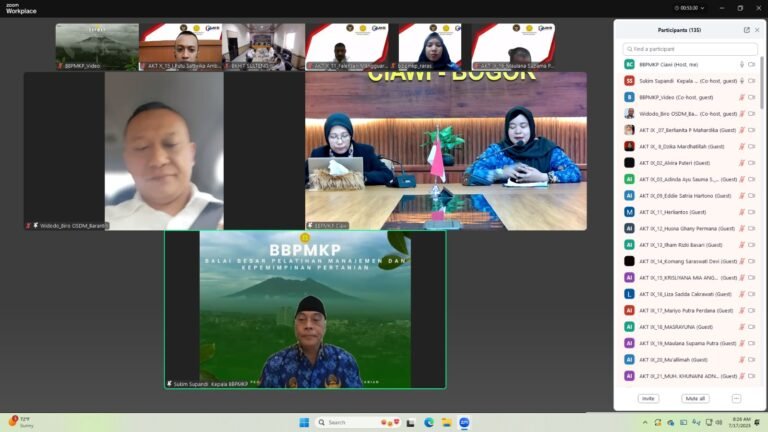The image size is (768, 432).
Task: Close the Participants panel
Action: [x=757, y=30]
